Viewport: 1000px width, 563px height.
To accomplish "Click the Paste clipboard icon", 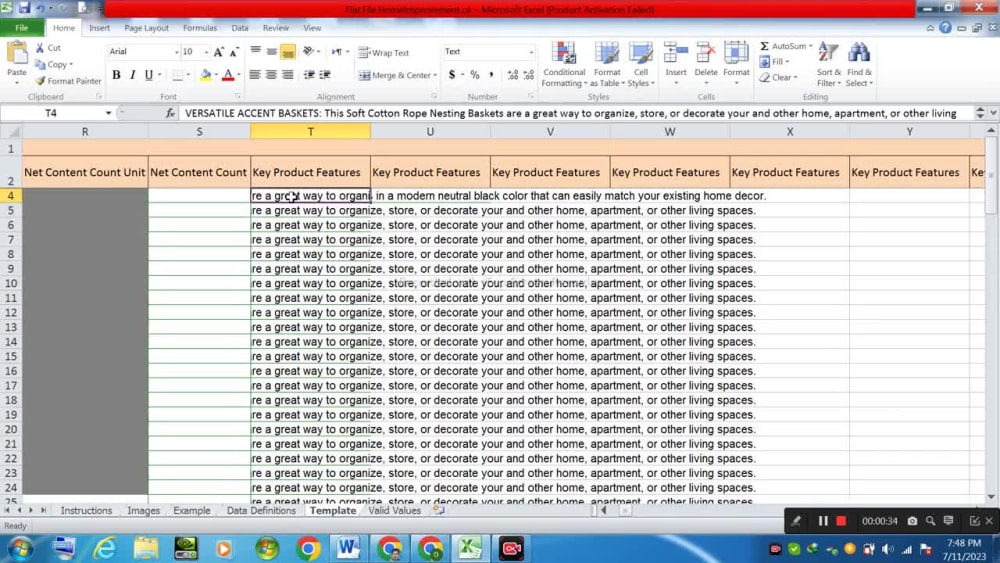I will pos(17,54).
